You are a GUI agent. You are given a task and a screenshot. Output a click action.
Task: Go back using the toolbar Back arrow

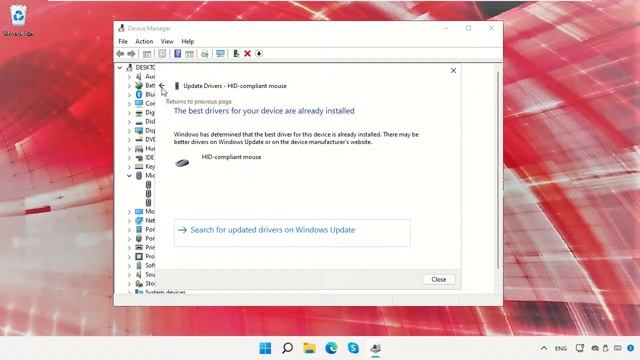click(x=120, y=53)
